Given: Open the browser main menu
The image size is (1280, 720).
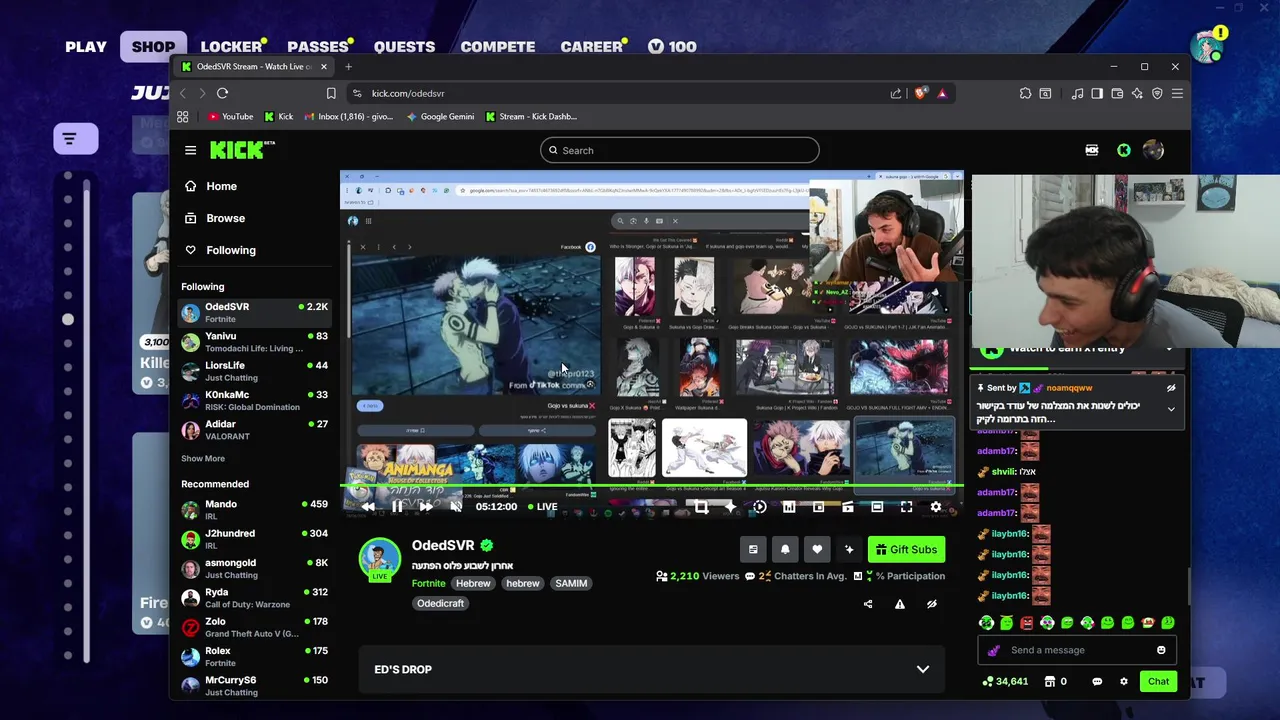Looking at the screenshot, I should (1177, 93).
